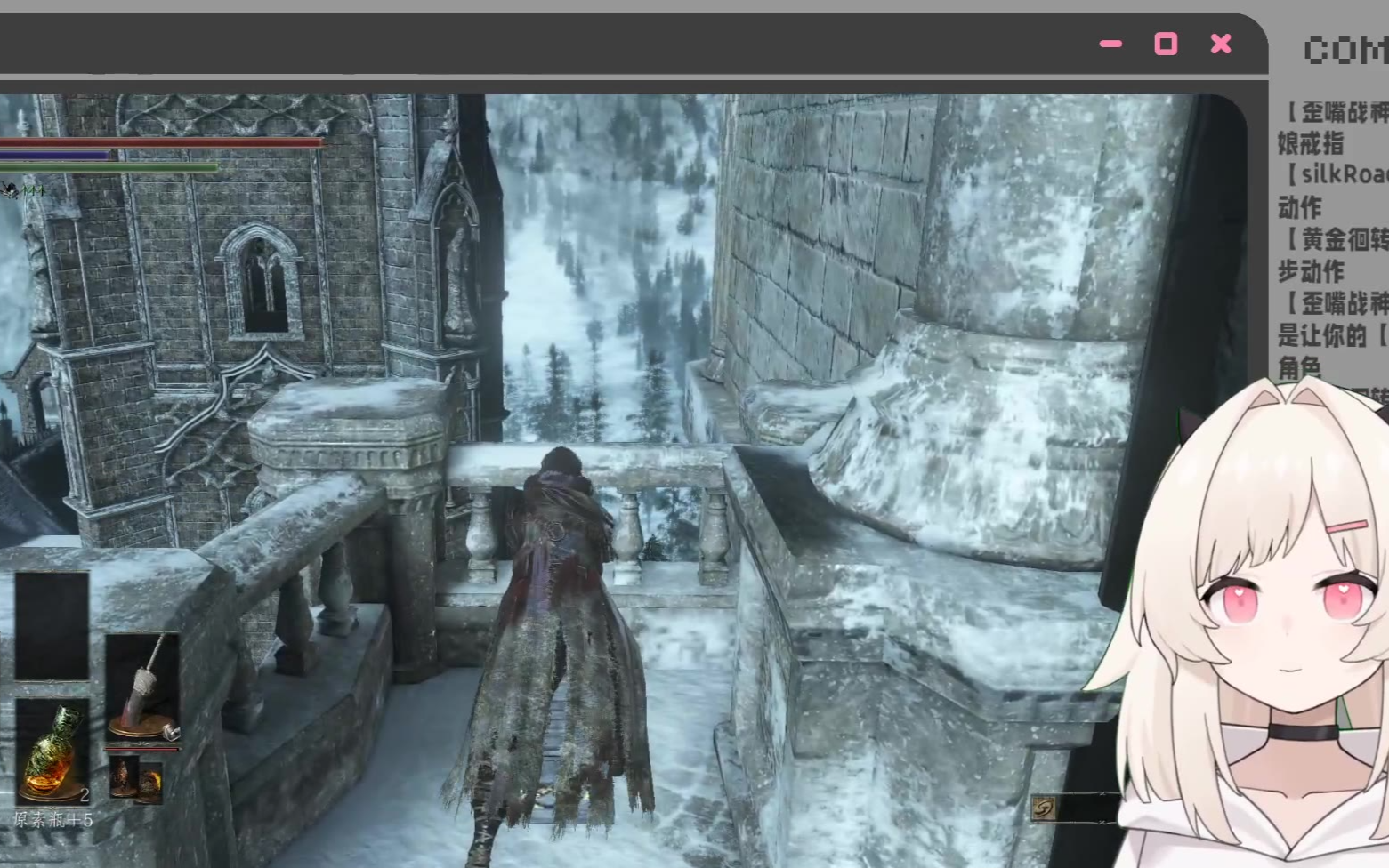Image resolution: width=1389 pixels, height=868 pixels.
Task: Click the chat line "是让你的【"
Action: coord(1333,335)
